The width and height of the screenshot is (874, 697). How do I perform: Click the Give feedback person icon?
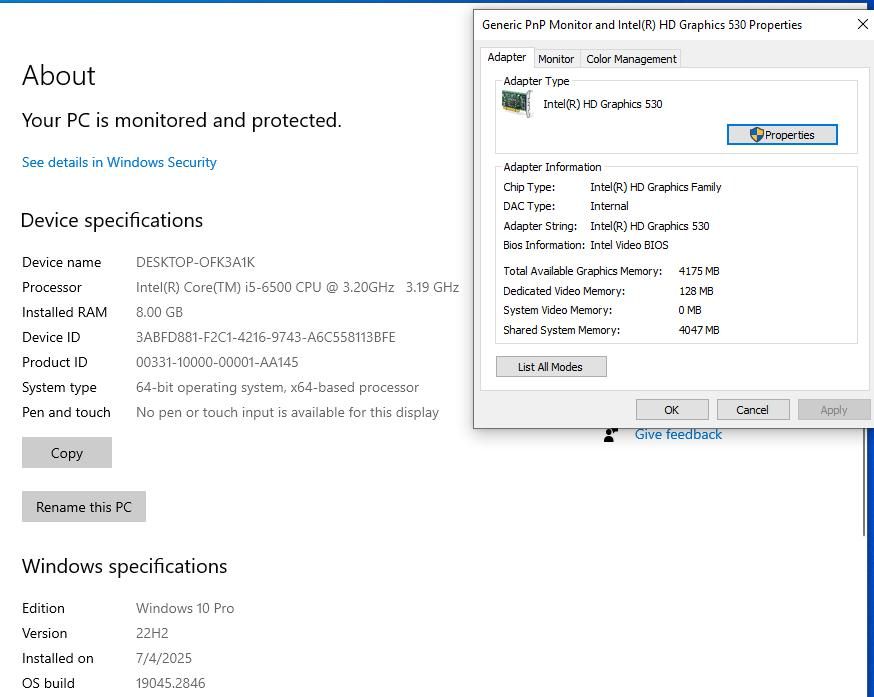[x=611, y=434]
